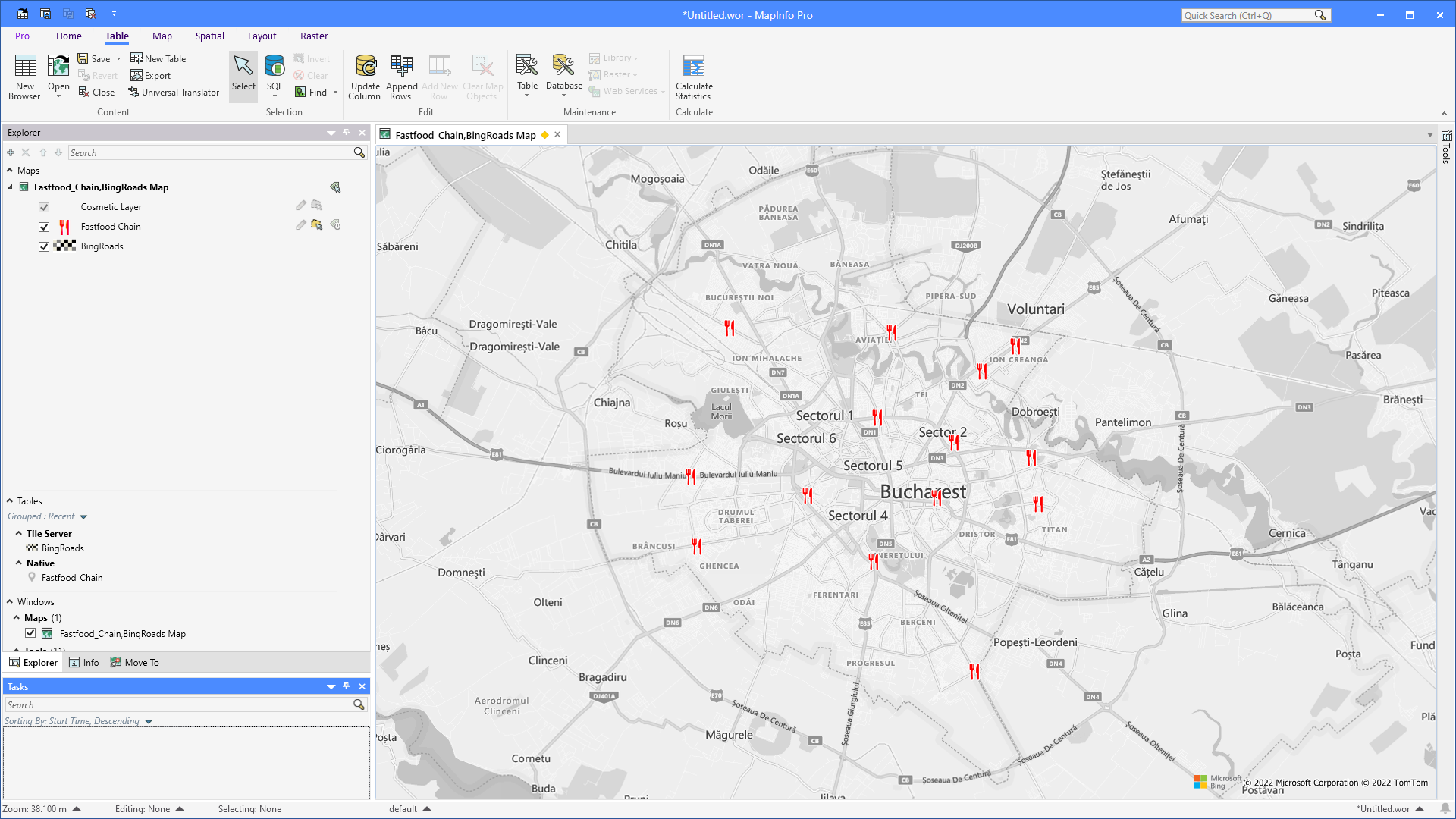
Task: Hide the BingRoads layer
Action: click(44, 246)
